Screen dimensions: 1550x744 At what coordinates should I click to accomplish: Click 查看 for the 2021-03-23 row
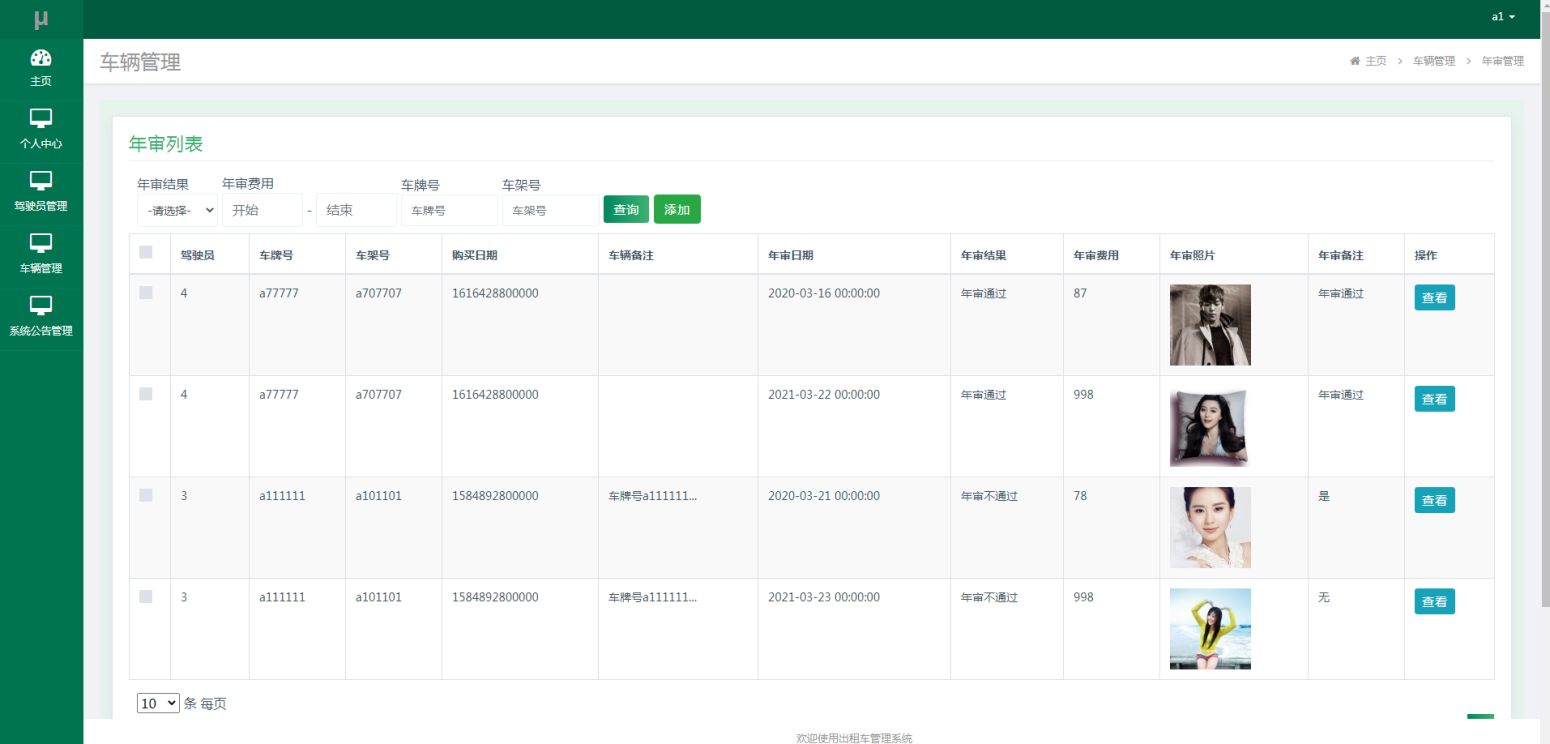[1434, 601]
